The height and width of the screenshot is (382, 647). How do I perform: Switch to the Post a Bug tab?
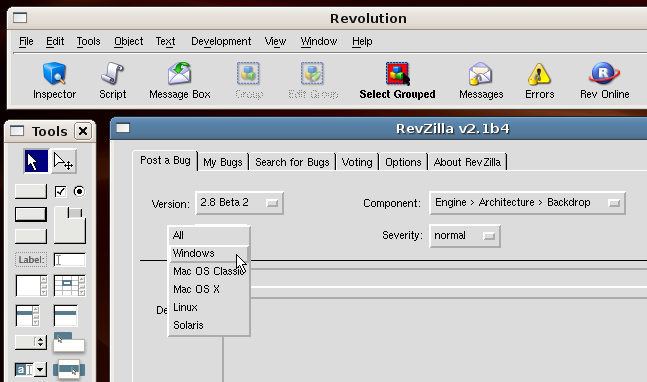165,160
